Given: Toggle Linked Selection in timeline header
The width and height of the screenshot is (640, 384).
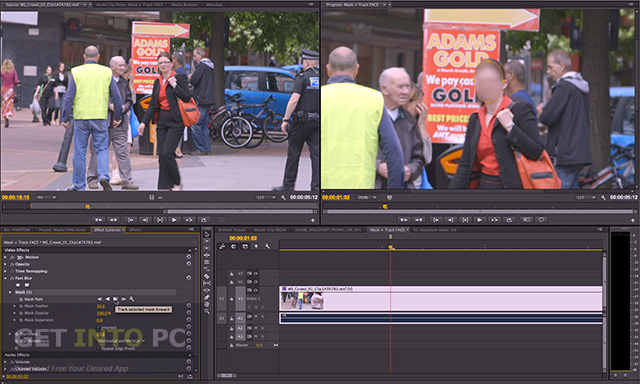Looking at the screenshot, I should (244, 246).
